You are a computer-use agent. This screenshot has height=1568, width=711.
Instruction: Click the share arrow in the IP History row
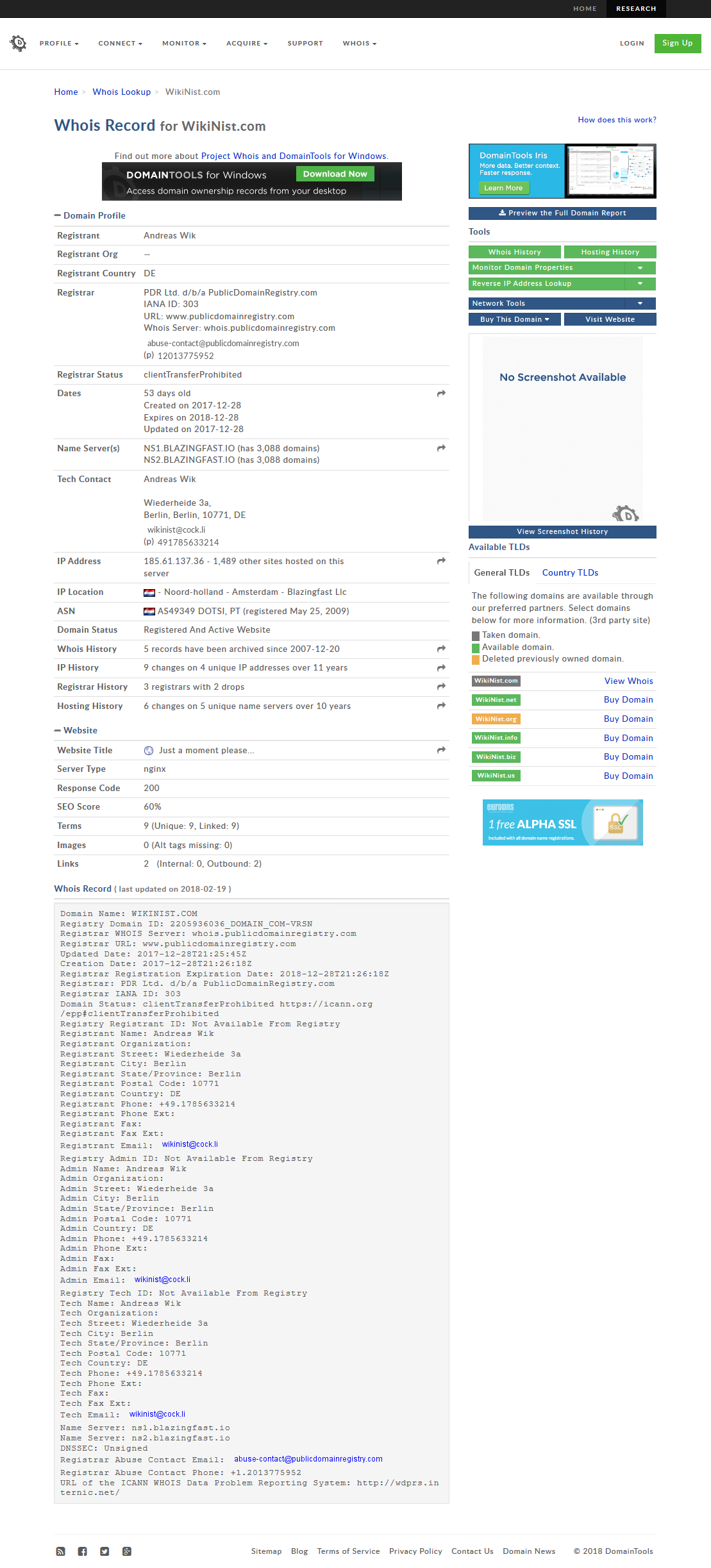(441, 668)
